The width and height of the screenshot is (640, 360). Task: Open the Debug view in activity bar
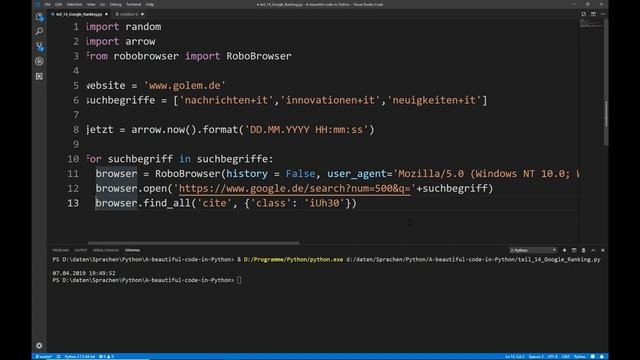[39, 61]
